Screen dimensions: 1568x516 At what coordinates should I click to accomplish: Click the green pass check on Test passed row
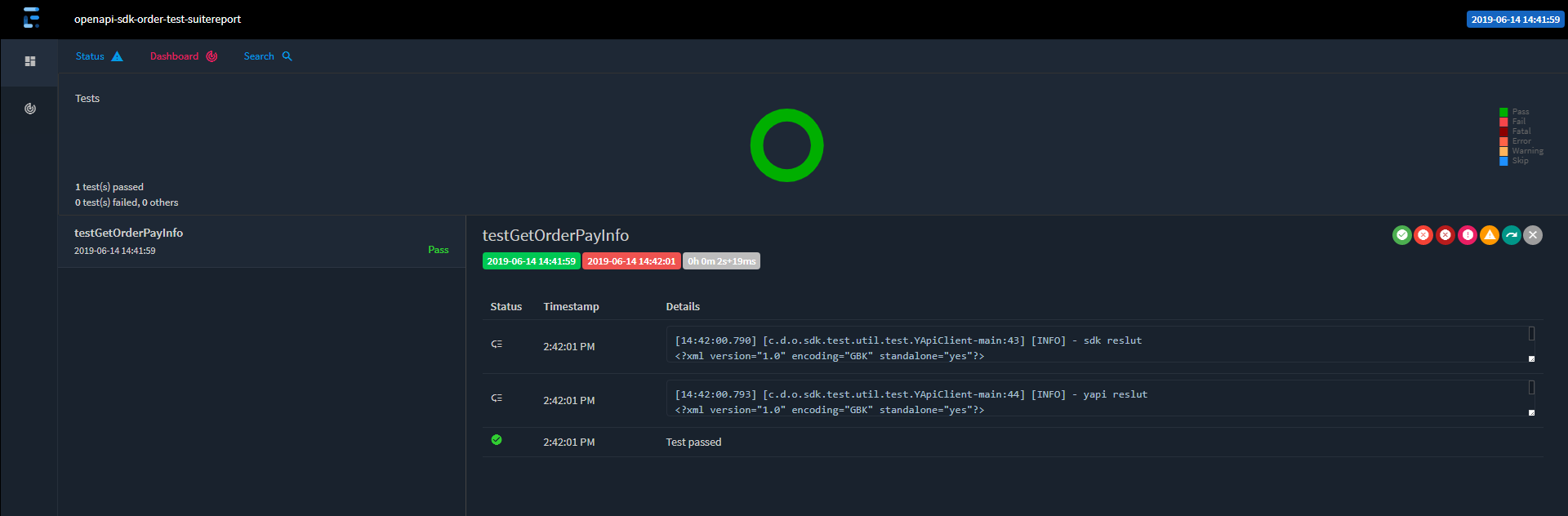point(497,440)
